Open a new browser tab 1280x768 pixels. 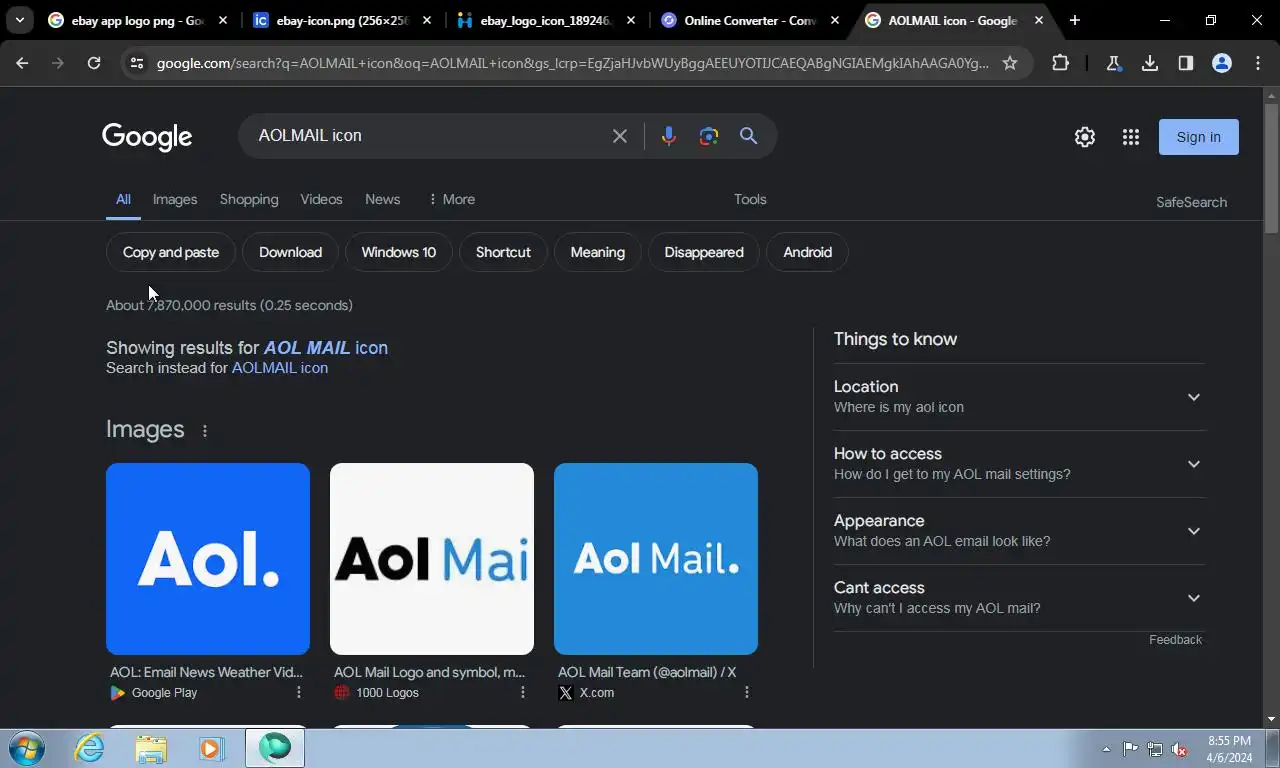[x=1075, y=20]
